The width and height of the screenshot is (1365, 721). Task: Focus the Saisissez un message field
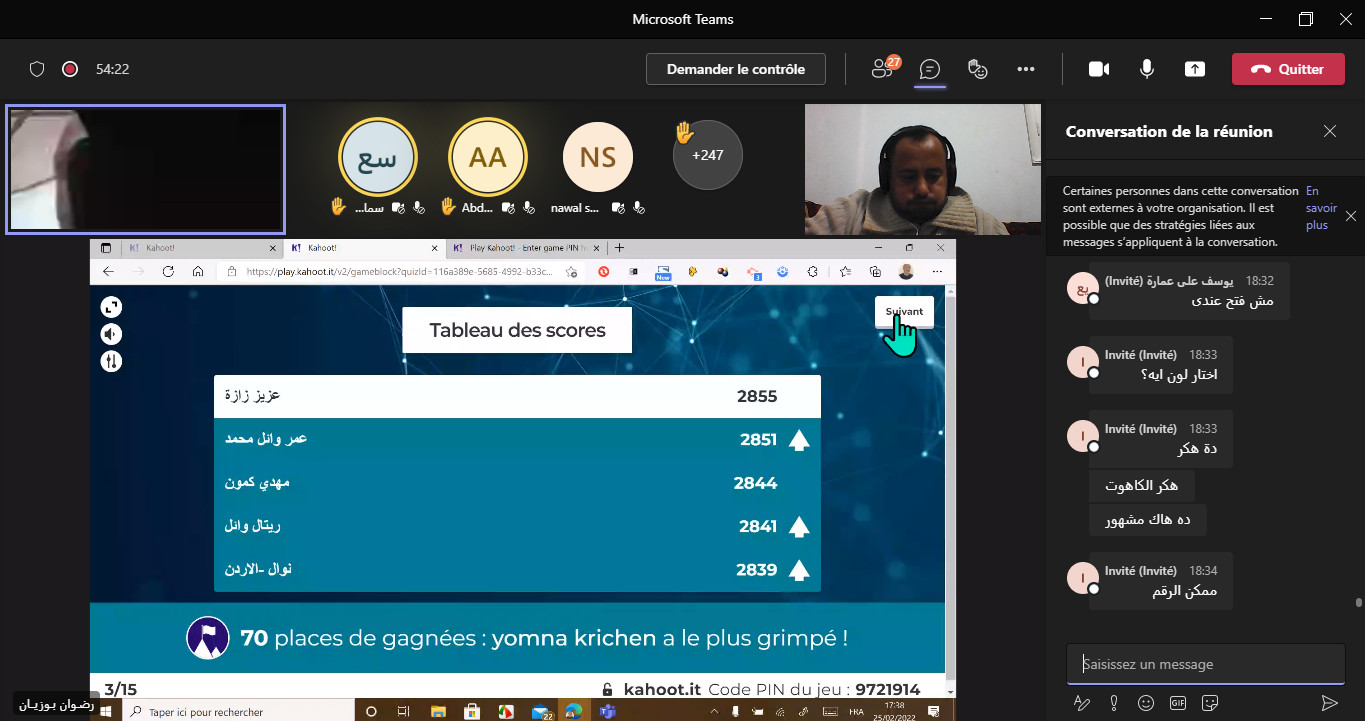(1205, 664)
